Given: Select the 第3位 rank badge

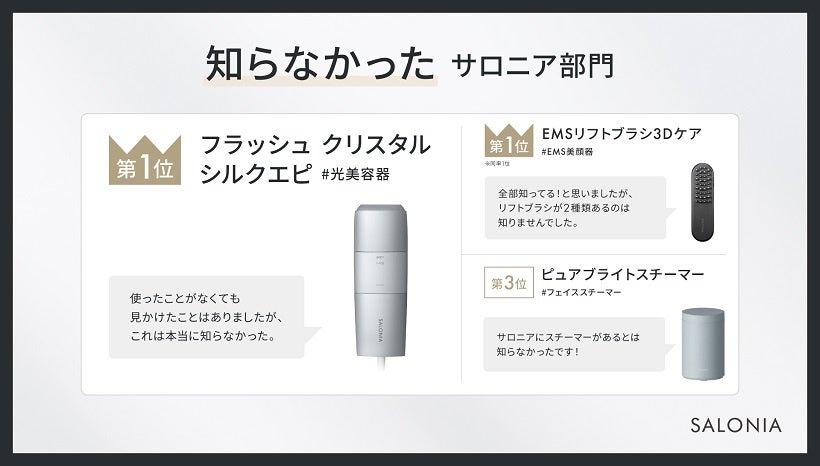Looking at the screenshot, I should (509, 283).
